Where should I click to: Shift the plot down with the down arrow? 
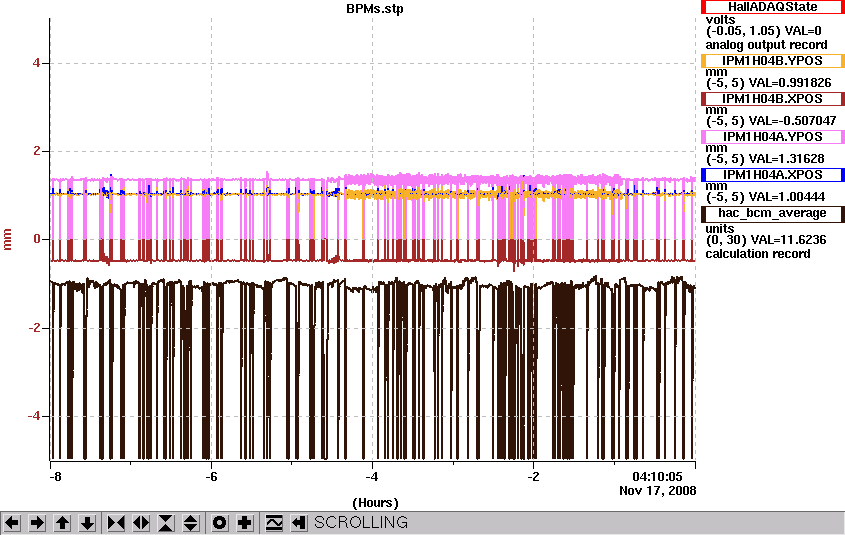(x=87, y=523)
